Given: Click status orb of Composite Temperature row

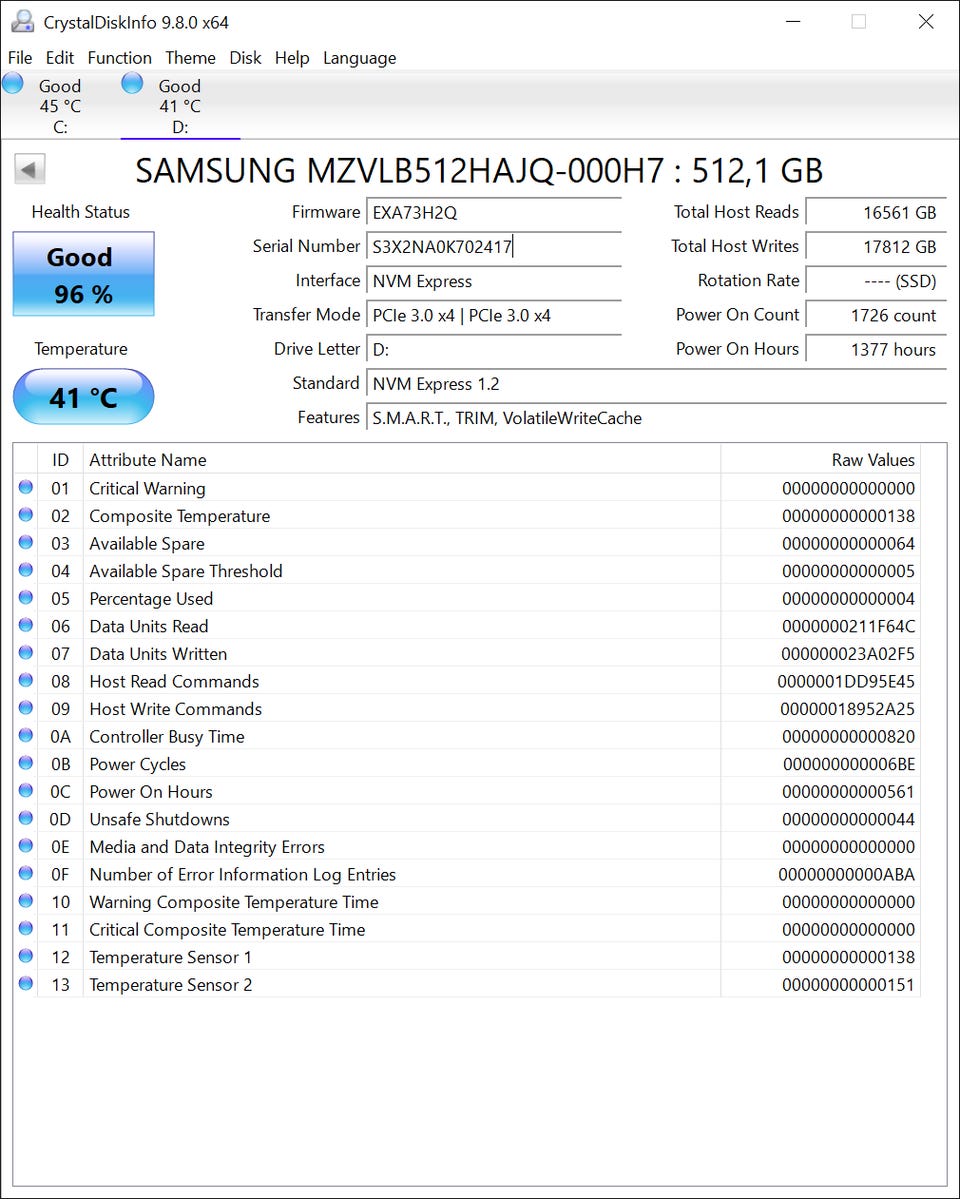Looking at the screenshot, I should pyautogui.click(x=26, y=515).
